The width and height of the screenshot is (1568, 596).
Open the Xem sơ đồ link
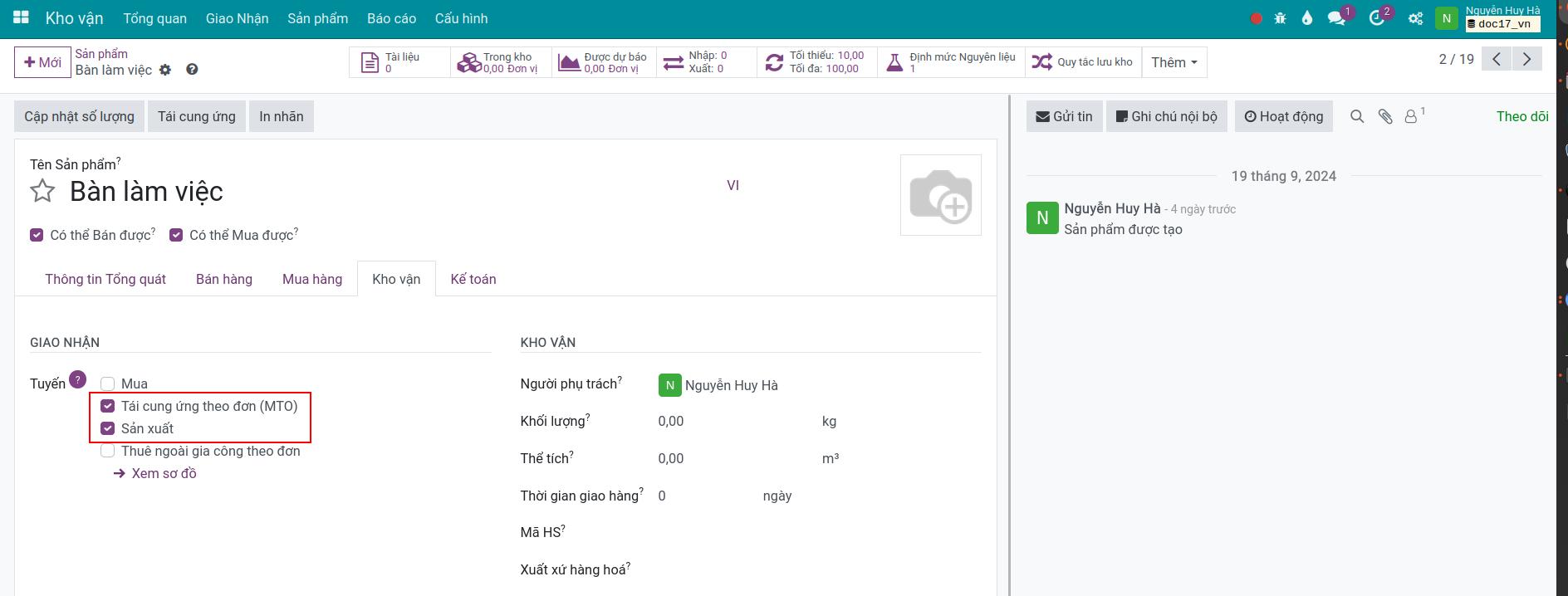pyautogui.click(x=155, y=473)
